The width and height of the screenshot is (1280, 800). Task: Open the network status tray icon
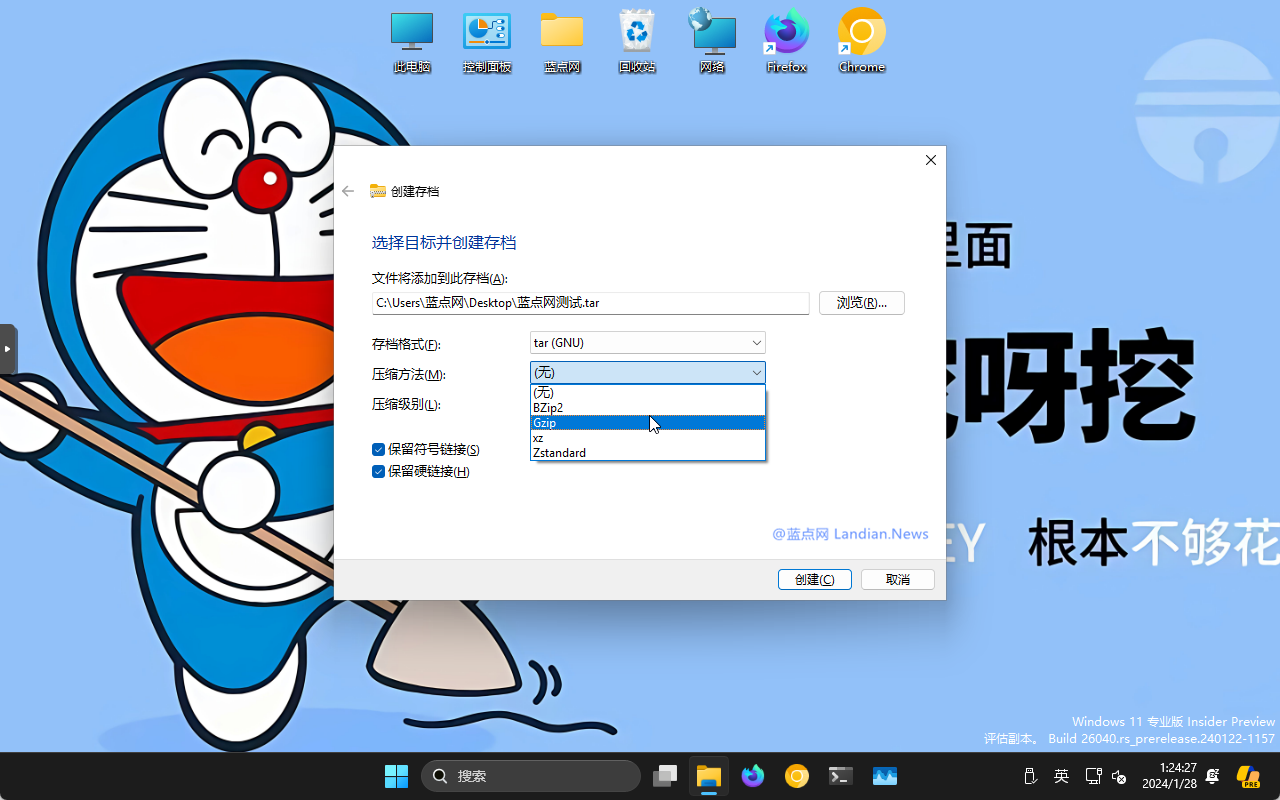tap(1093, 776)
